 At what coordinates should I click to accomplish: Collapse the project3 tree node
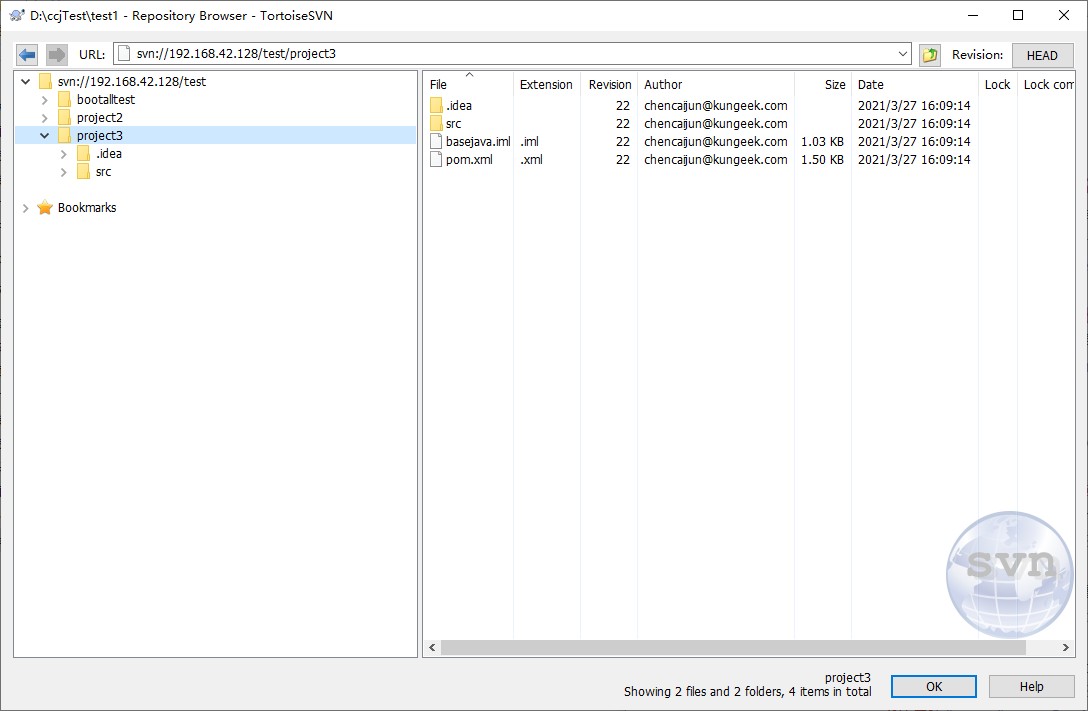[x=45, y=136]
